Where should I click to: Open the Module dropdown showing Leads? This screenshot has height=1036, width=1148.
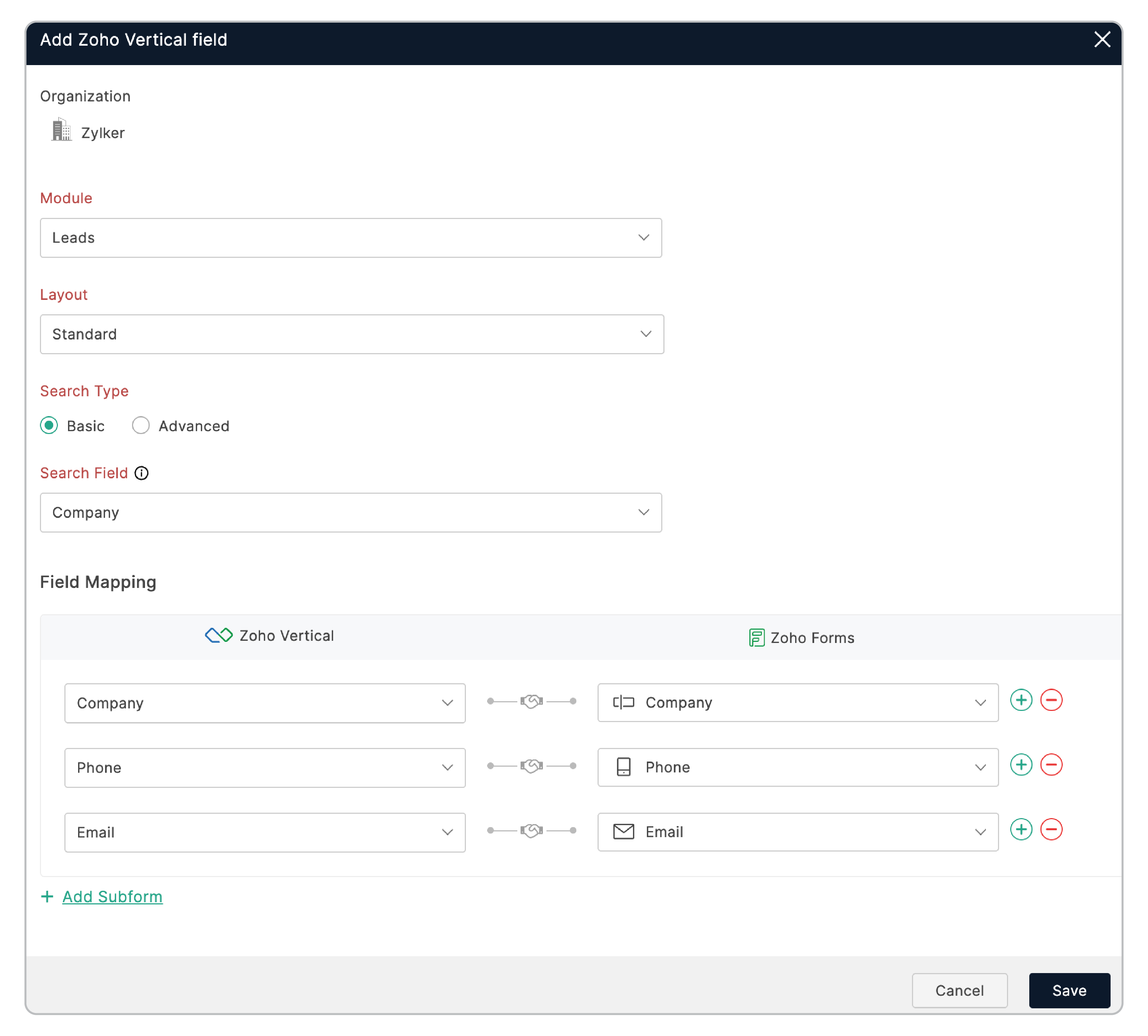click(350, 238)
